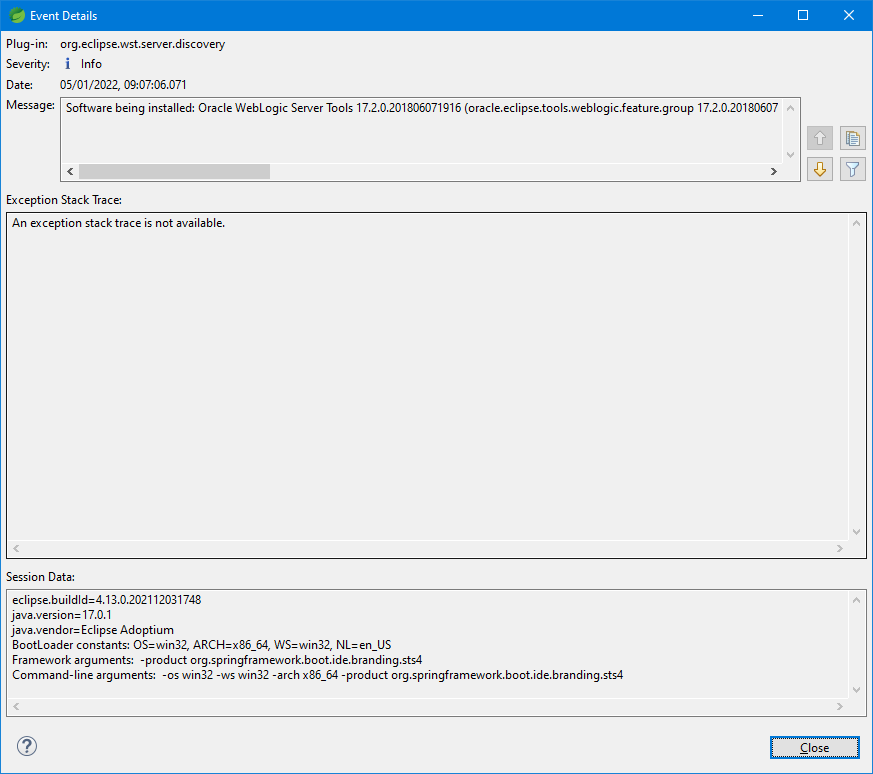Open the event filter options

click(852, 169)
